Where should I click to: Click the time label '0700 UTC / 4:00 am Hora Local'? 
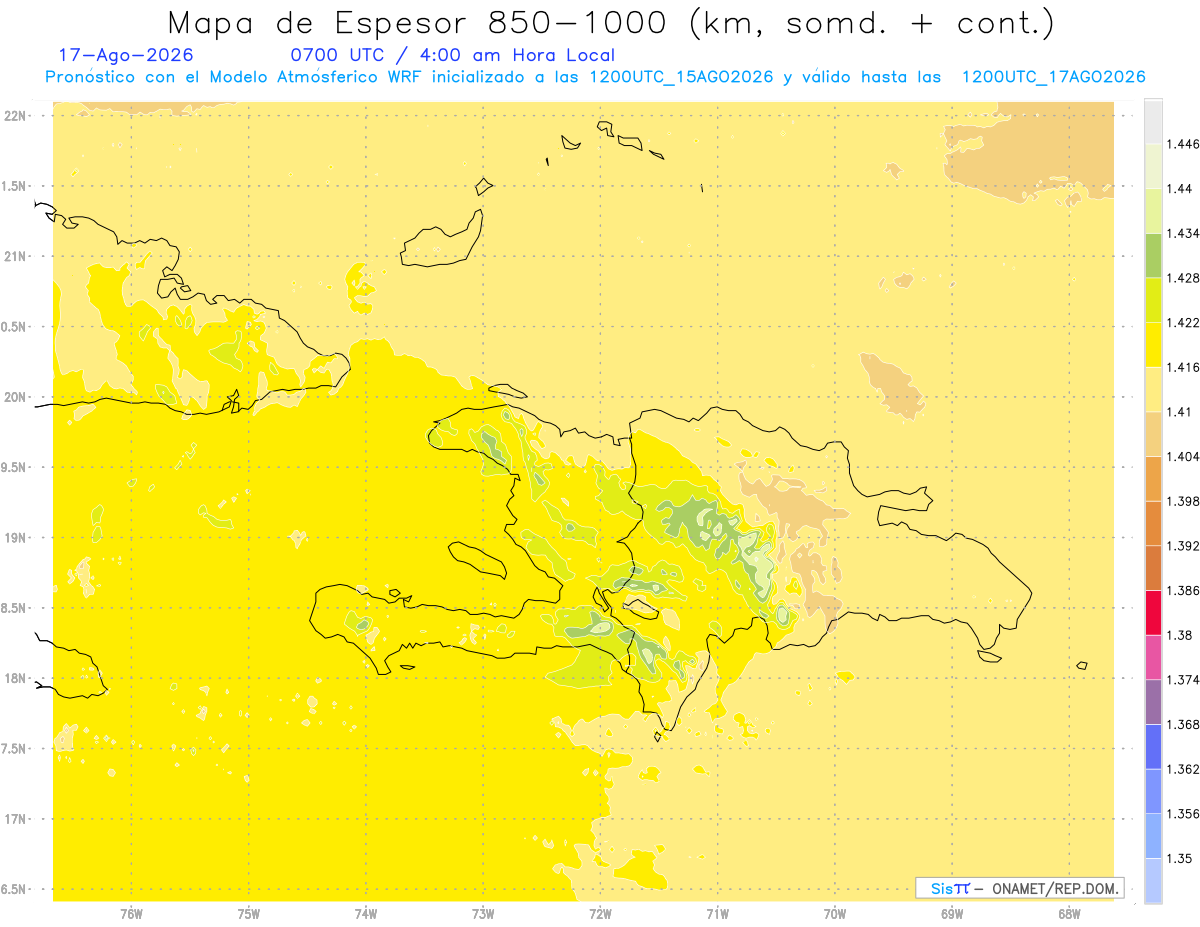(x=452, y=55)
